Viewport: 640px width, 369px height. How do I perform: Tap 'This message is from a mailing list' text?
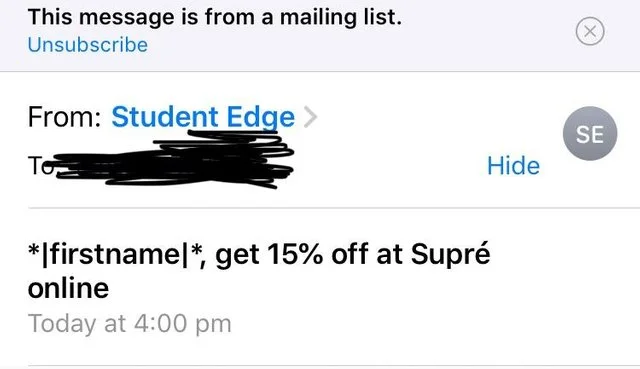click(x=215, y=18)
